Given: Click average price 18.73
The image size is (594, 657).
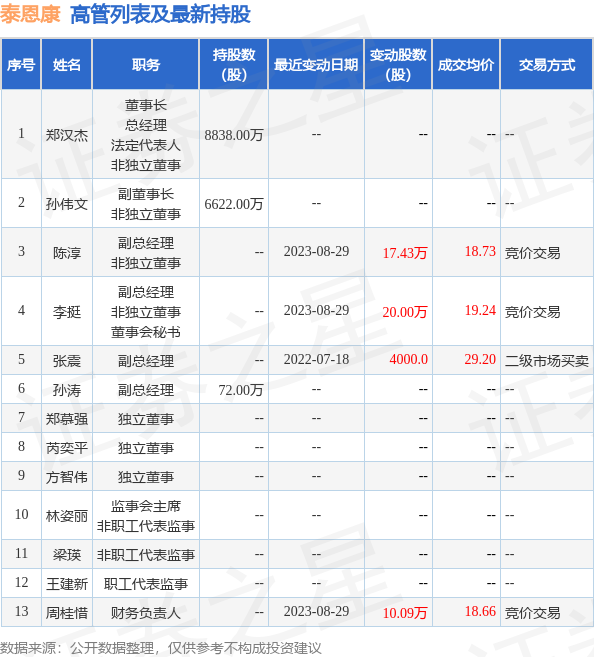Looking at the screenshot, I should [x=480, y=251].
